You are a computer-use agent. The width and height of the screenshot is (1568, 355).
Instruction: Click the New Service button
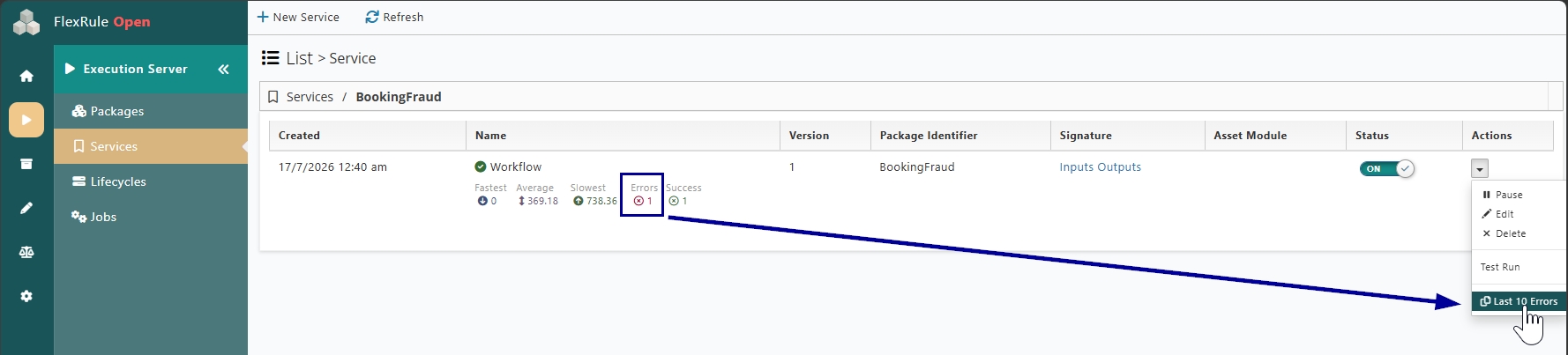pyautogui.click(x=298, y=17)
